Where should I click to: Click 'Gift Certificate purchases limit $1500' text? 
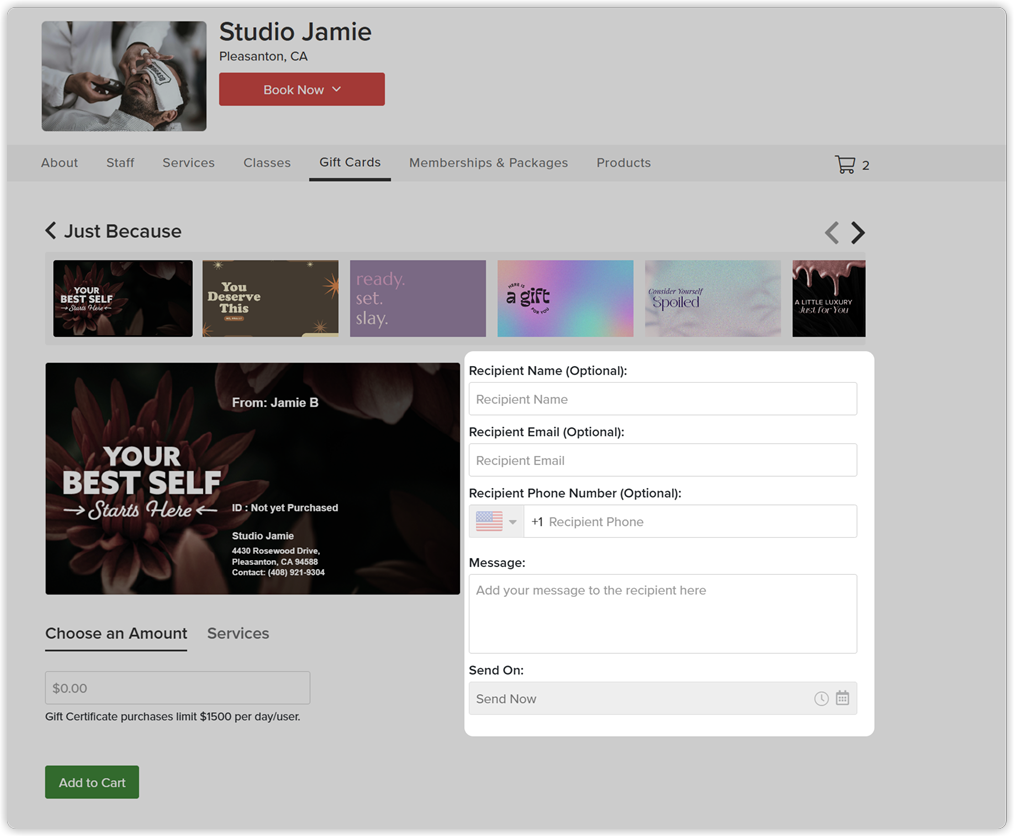coord(173,716)
